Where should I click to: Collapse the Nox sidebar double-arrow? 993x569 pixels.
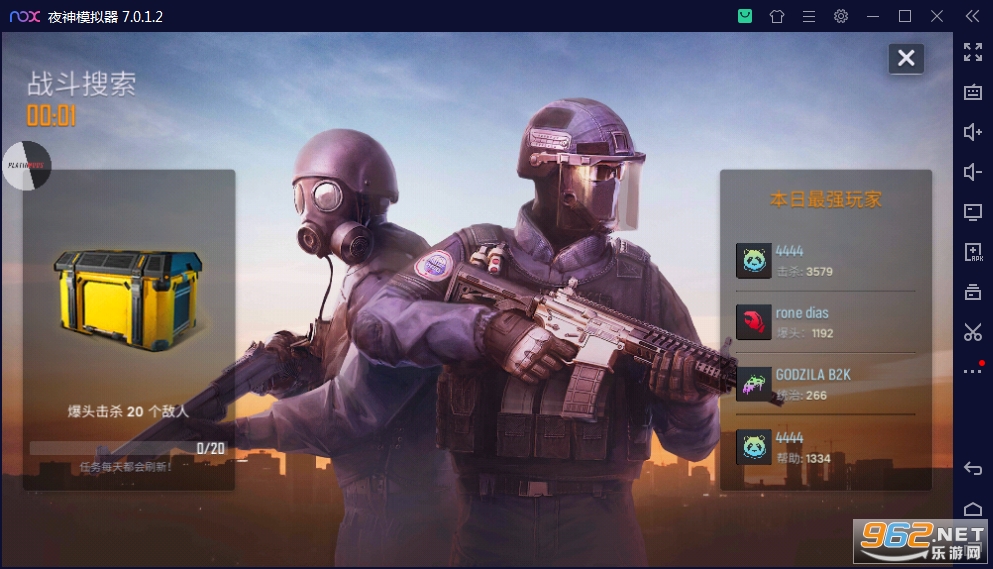pyautogui.click(x=973, y=16)
